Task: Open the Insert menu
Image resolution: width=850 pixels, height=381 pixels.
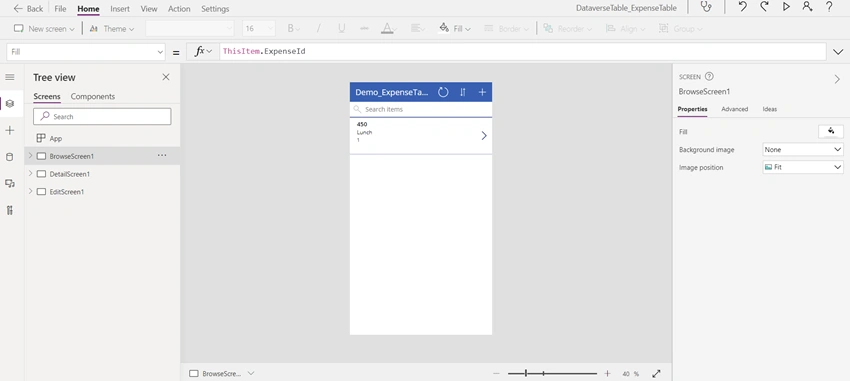Action: tap(120, 9)
